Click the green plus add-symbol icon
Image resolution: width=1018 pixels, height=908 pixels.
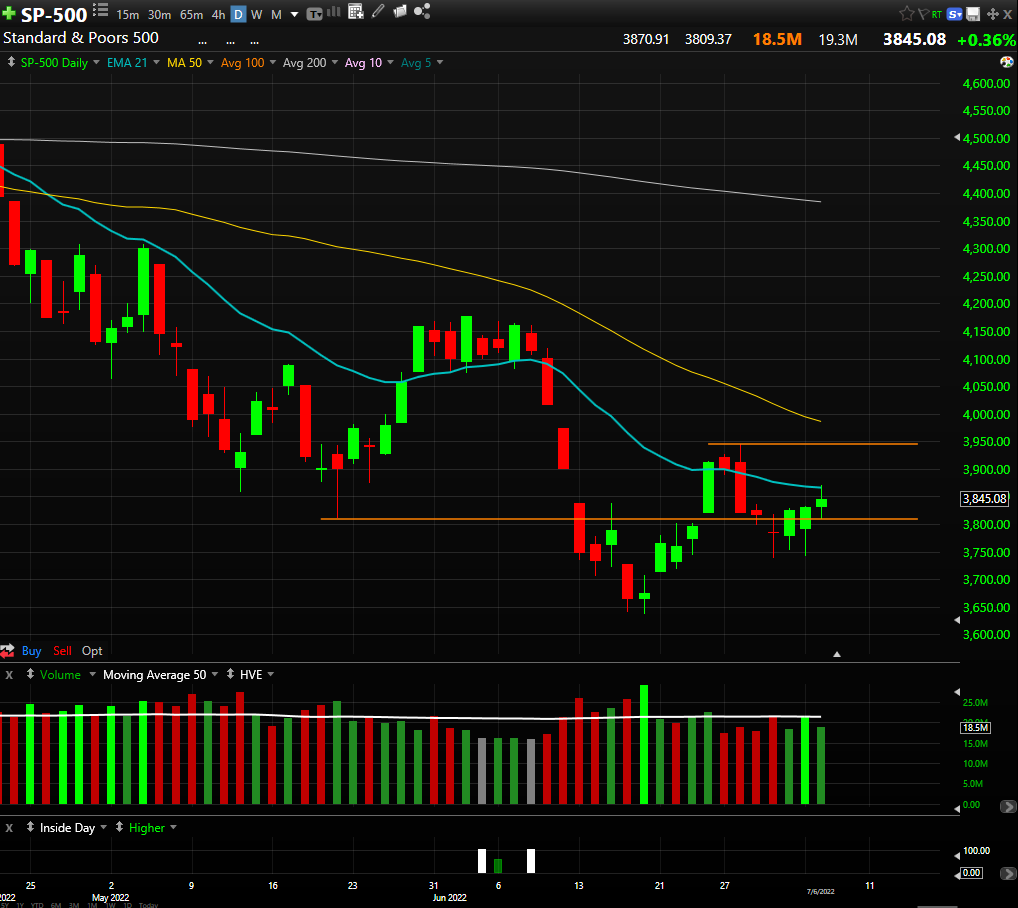(9, 13)
